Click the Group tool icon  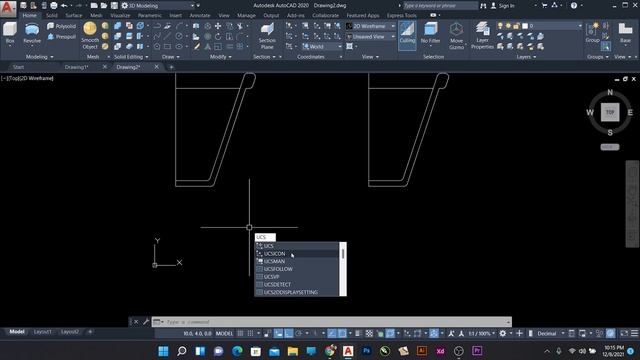[592, 33]
